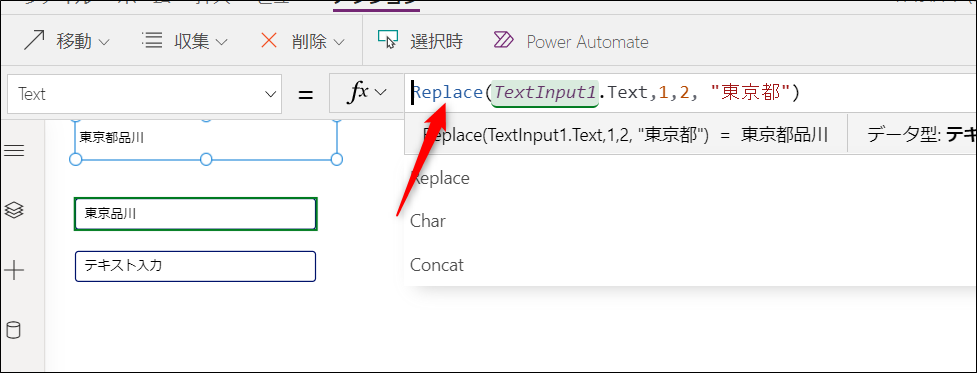Click the text input containing 東京品川
Screen dimensions: 977x373
[196, 214]
